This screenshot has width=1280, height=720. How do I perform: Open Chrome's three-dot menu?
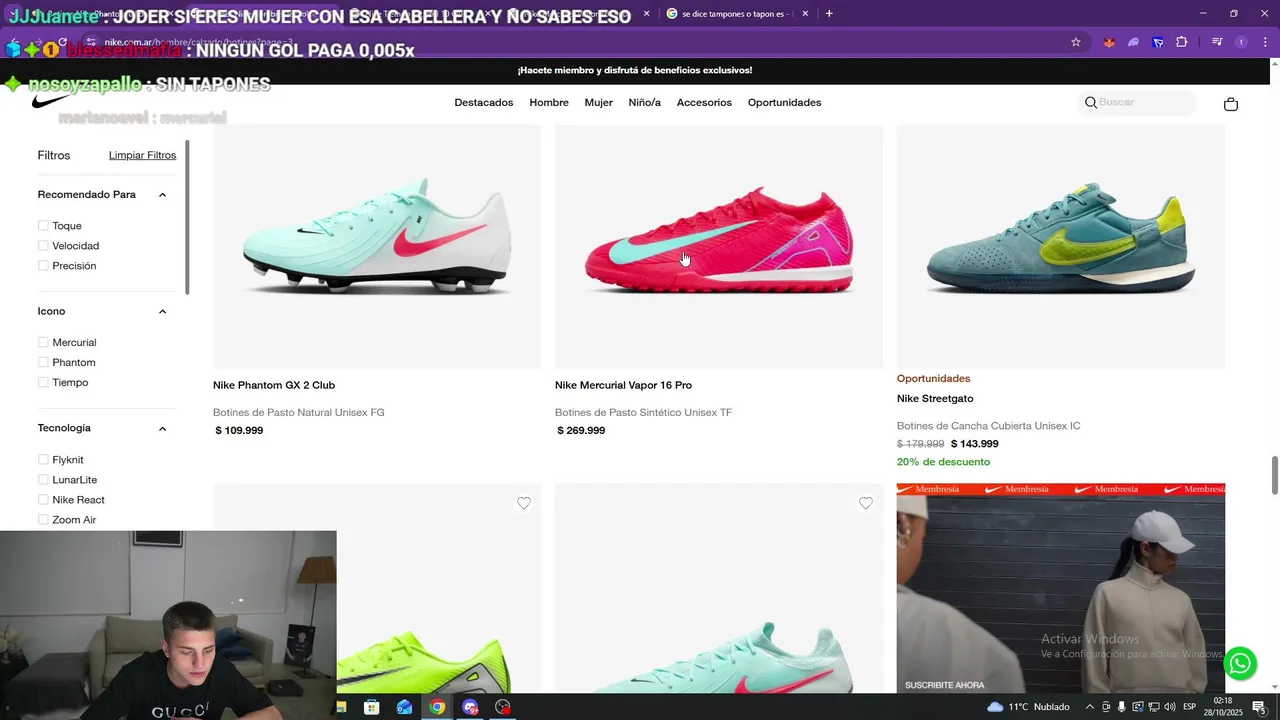tap(1265, 42)
